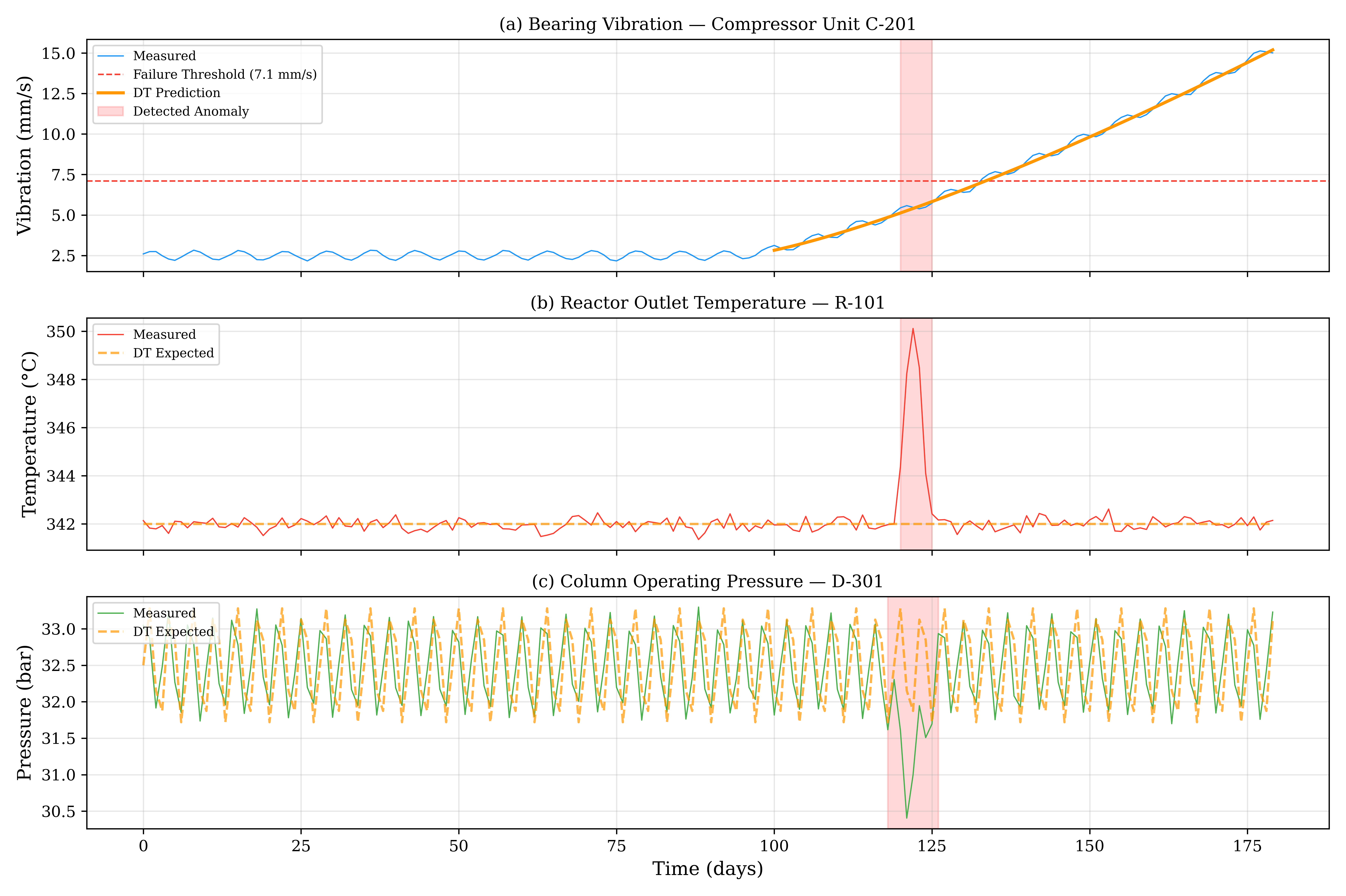Click the blue Measured legend line in vibration chart
The height and width of the screenshot is (896, 1346).
click(x=111, y=56)
